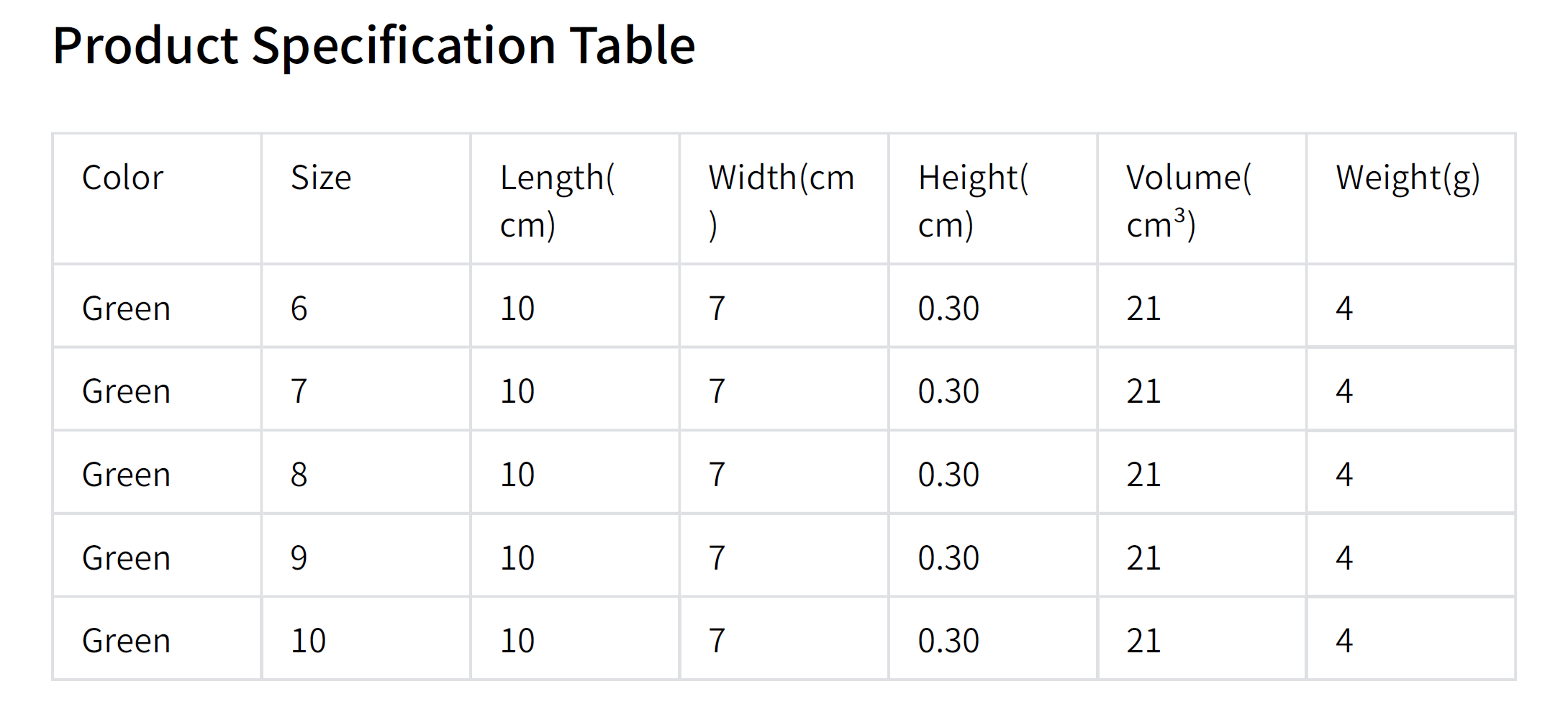Image resolution: width=1568 pixels, height=712 pixels.
Task: Select the Size cell showing 7
Action: point(299,391)
